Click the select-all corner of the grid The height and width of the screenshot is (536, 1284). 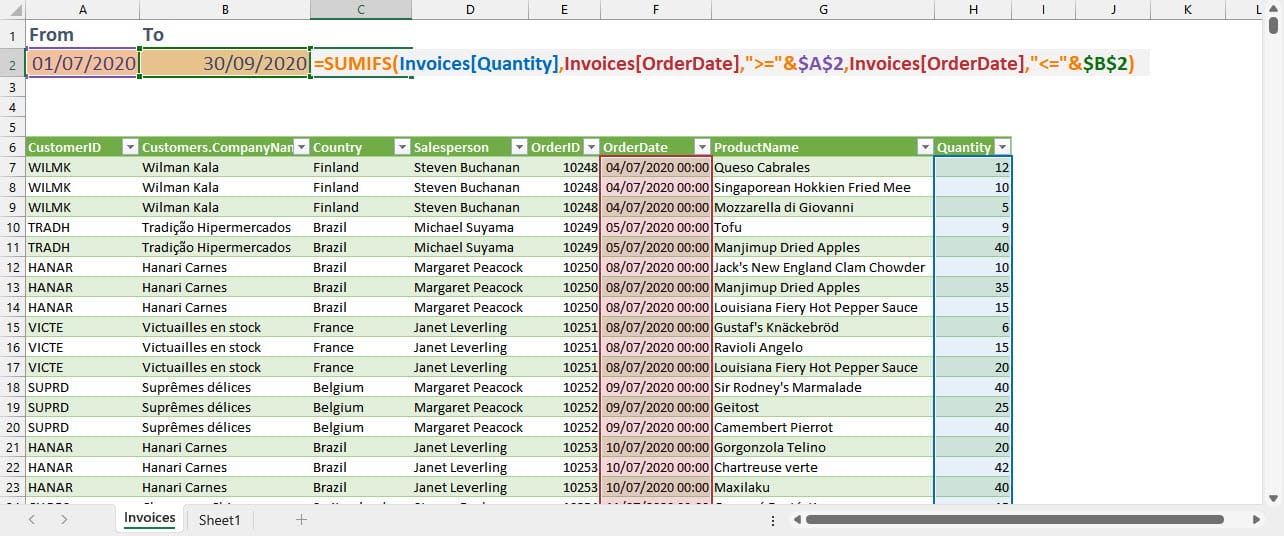click(x=12, y=10)
